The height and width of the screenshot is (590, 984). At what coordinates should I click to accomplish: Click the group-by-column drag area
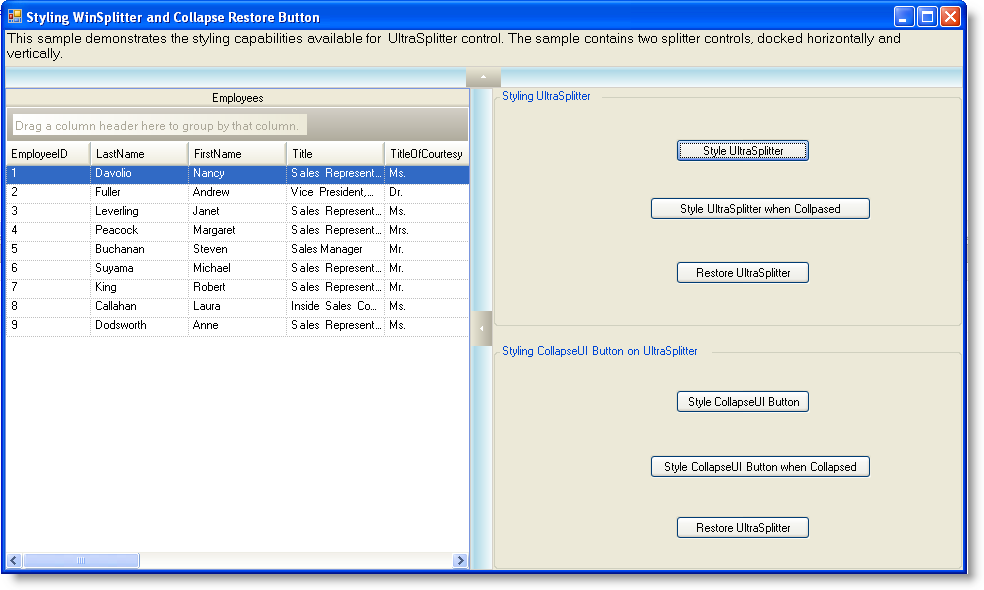pos(160,124)
